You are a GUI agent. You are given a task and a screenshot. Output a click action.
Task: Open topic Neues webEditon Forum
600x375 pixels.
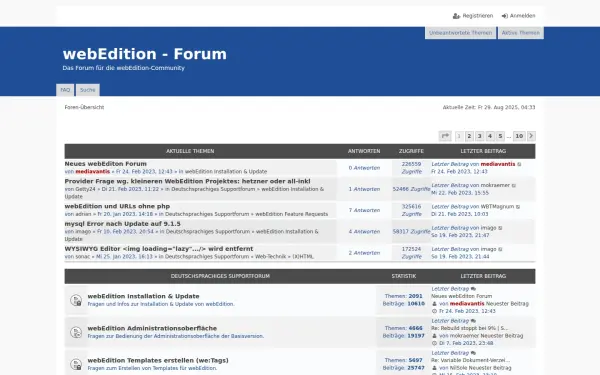(x=106, y=164)
